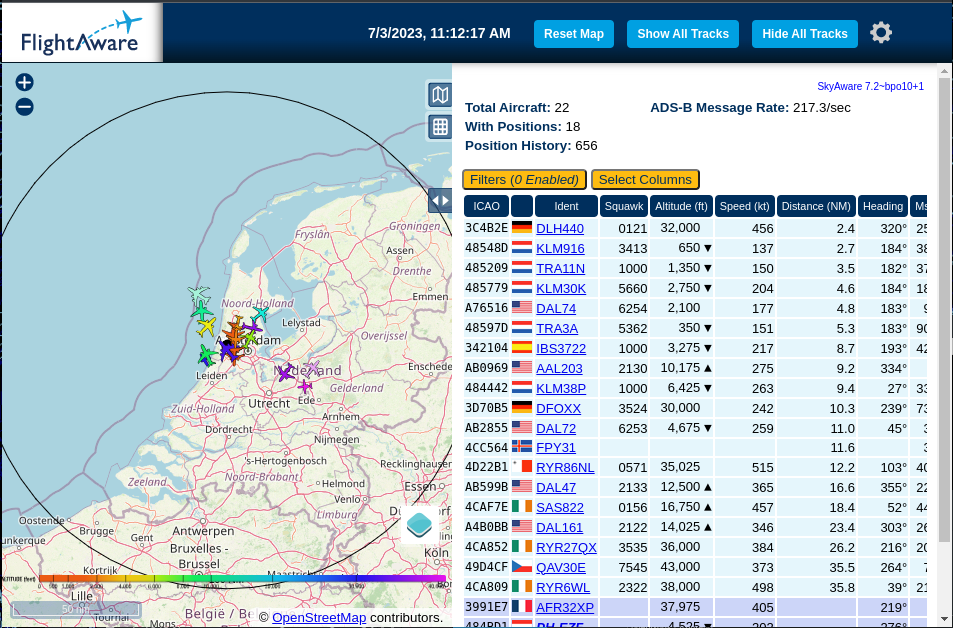Viewport: 953px width, 628px height.
Task: Open the KLM30K flight link
Action: coord(561,289)
